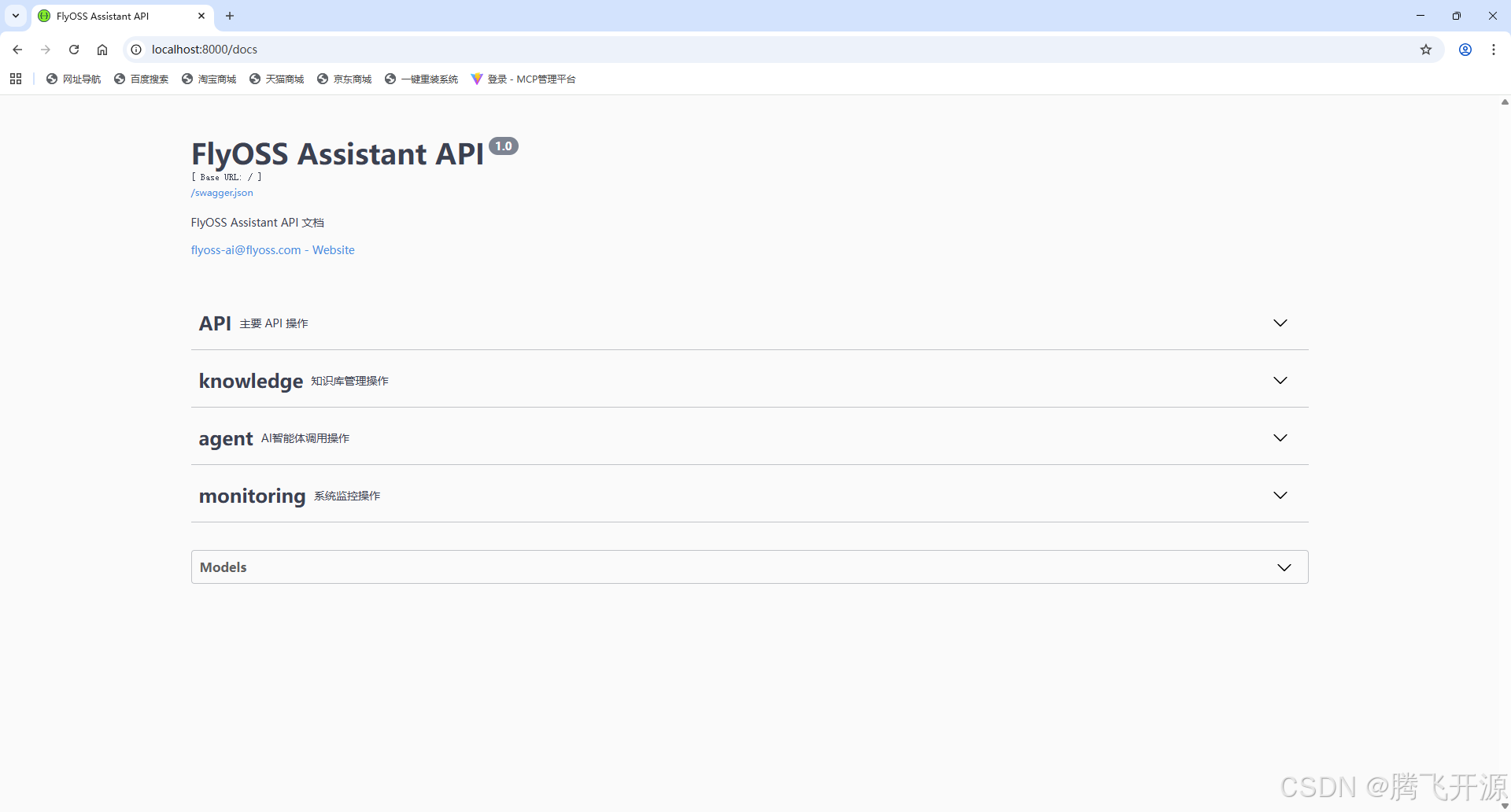The width and height of the screenshot is (1511, 812).
Task: Click the Models heading
Action: pos(224,567)
